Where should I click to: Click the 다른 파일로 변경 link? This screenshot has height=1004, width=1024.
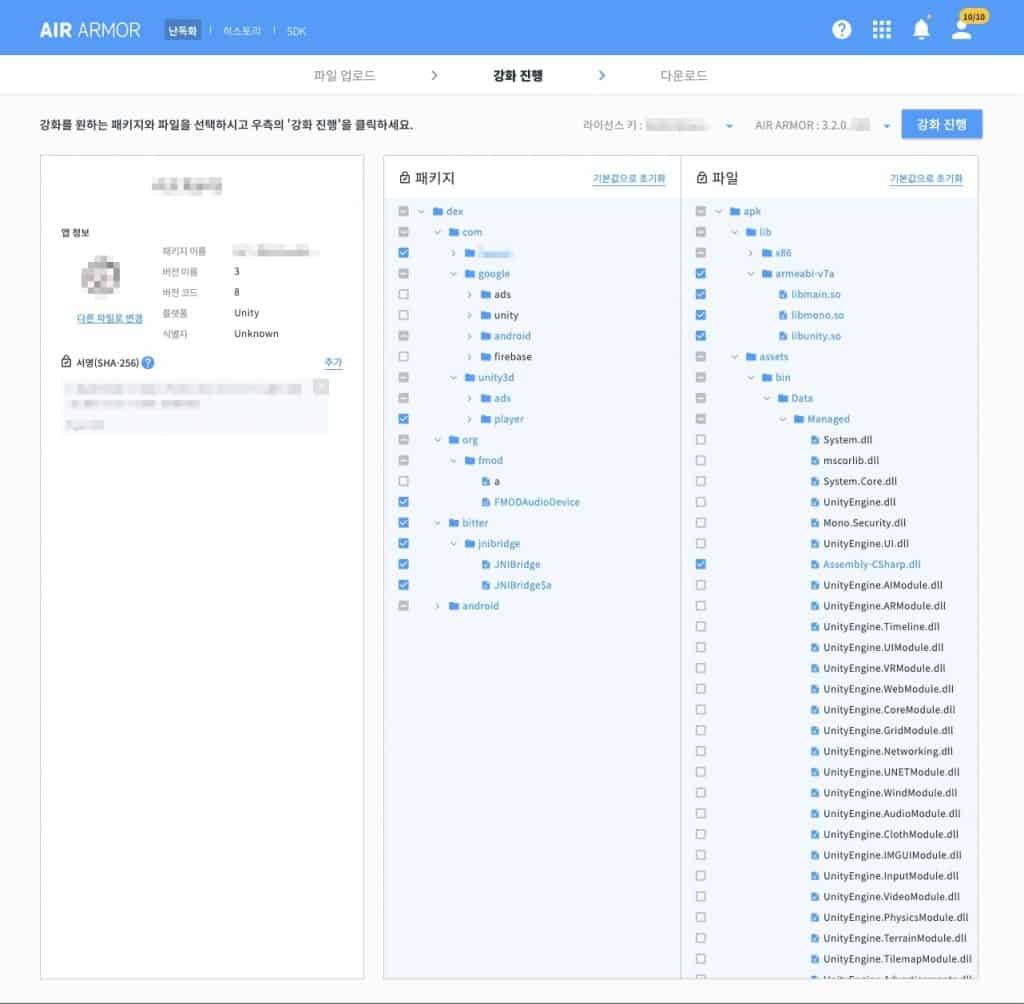(x=110, y=318)
